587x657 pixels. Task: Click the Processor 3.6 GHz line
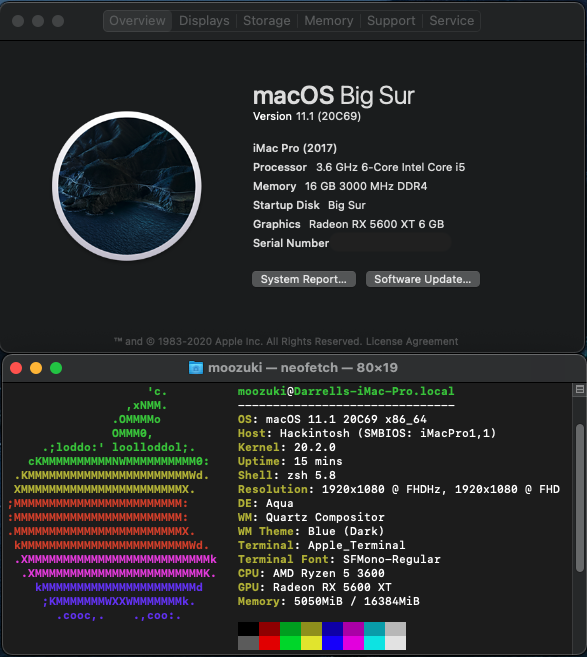click(359, 167)
